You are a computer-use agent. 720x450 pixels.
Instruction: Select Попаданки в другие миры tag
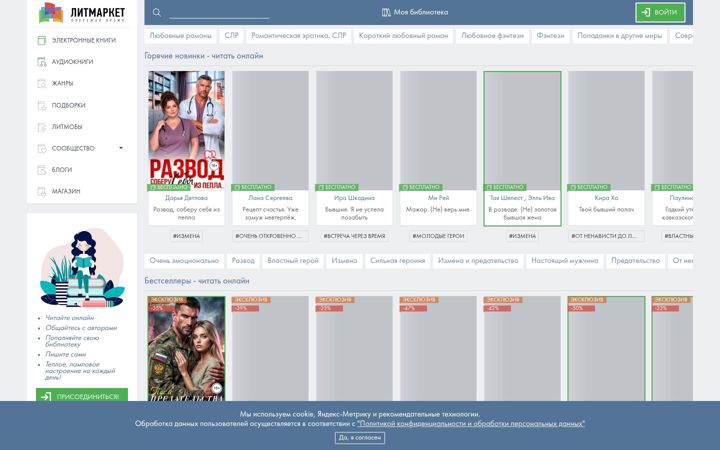click(619, 36)
